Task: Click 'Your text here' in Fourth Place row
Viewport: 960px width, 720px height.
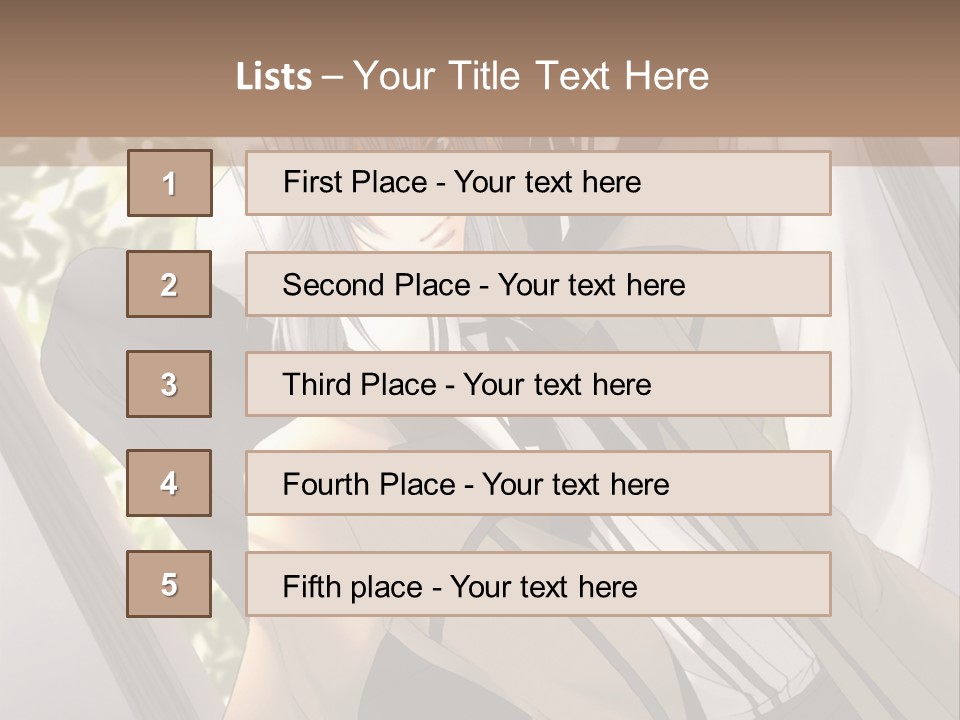Action: (x=575, y=485)
